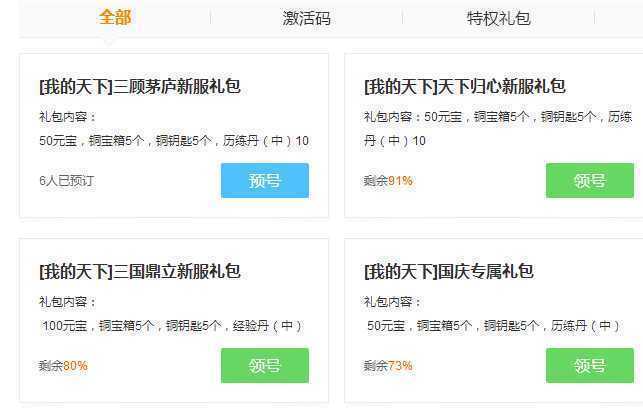This screenshot has width=643, height=408.
Task: Click the content line of 三顾茅庐新服礼包
Action: point(174,141)
